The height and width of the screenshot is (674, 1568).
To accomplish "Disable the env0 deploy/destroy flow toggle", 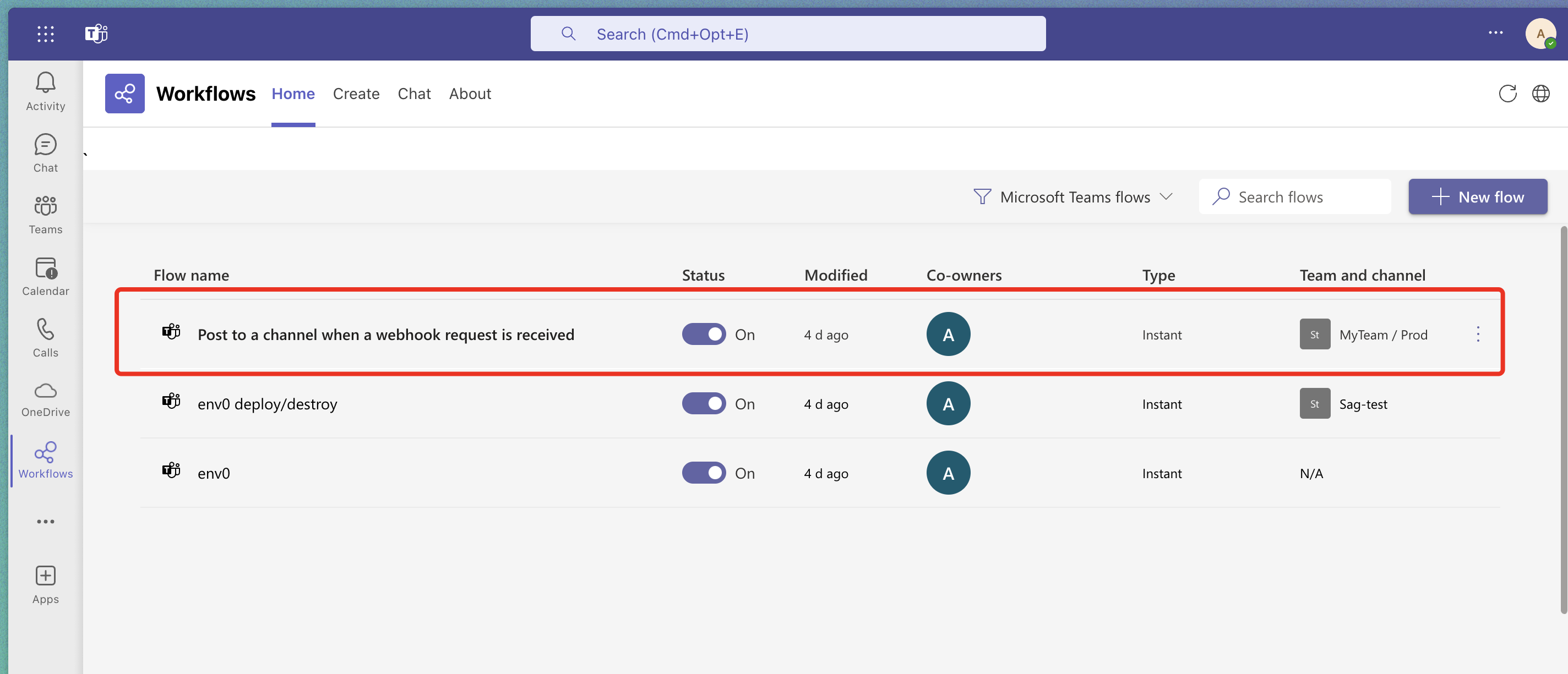I will pos(703,403).
